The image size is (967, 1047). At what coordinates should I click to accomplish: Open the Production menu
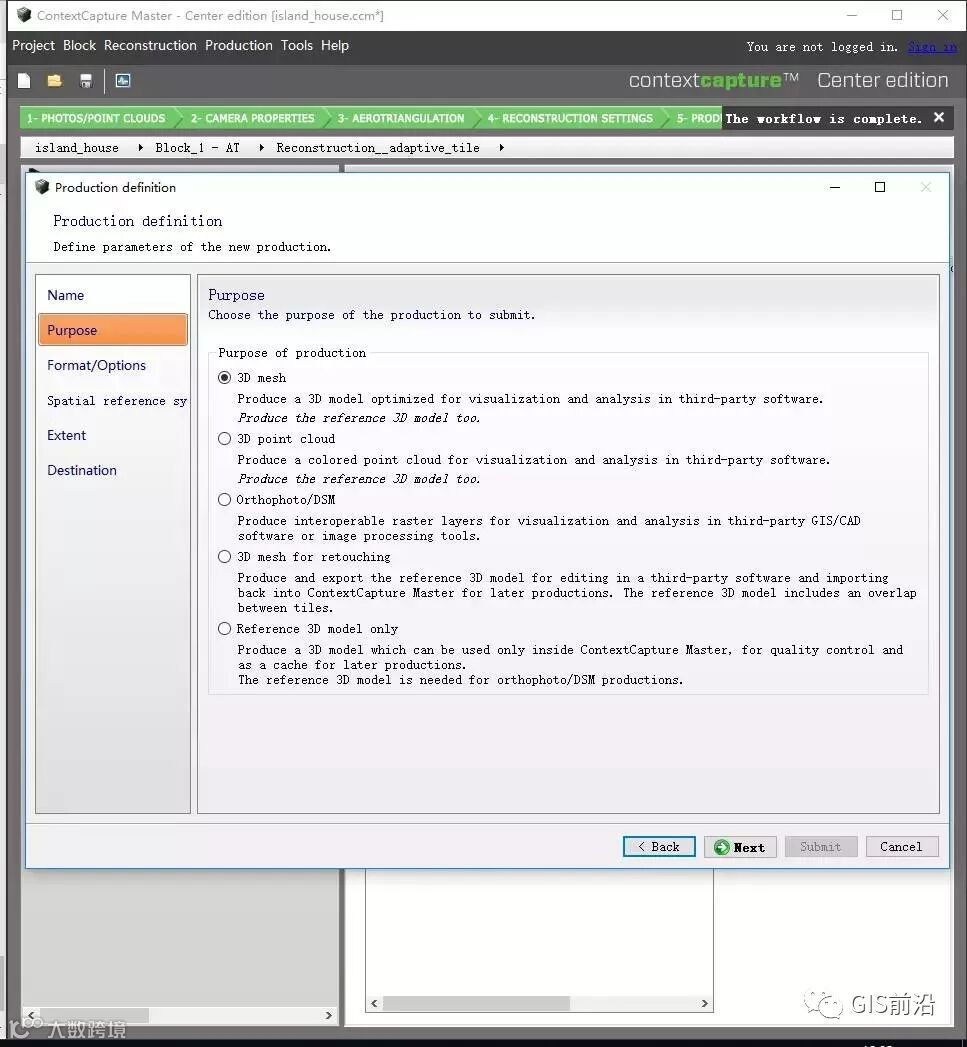238,45
